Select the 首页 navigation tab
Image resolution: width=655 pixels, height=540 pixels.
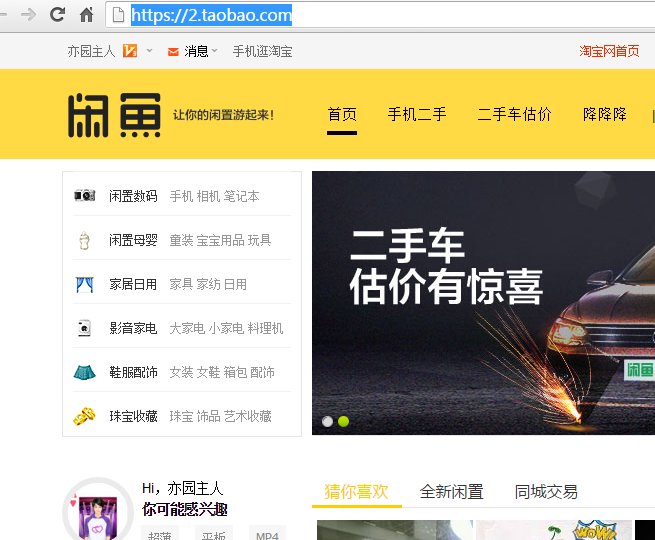pos(342,114)
